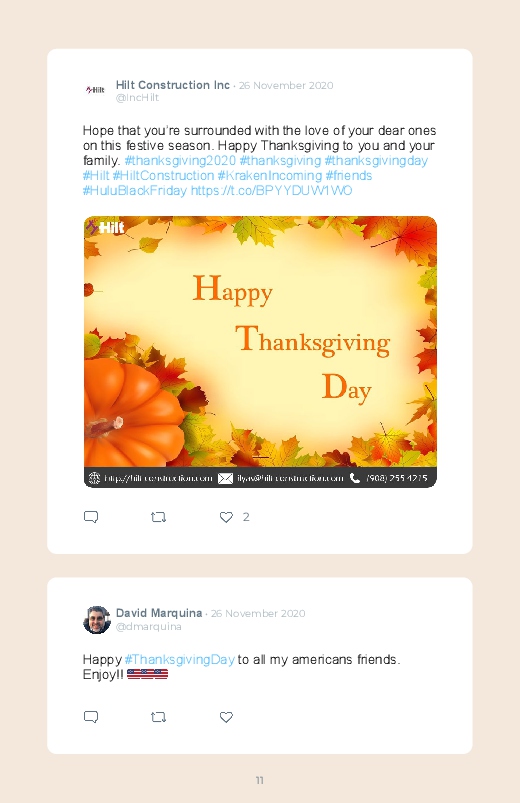Open the Happy Thanksgiving Day image
The image size is (520, 803).
[260, 352]
